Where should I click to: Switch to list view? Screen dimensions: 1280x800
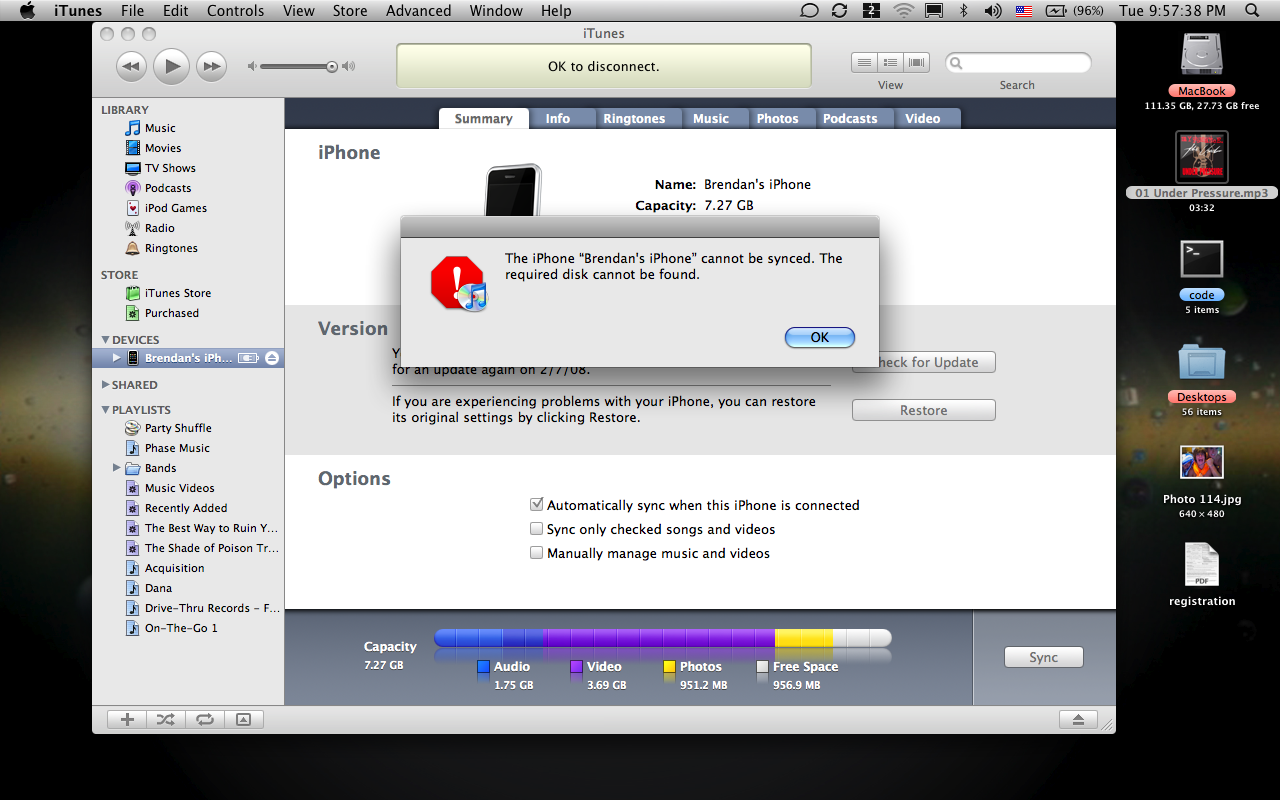864,62
